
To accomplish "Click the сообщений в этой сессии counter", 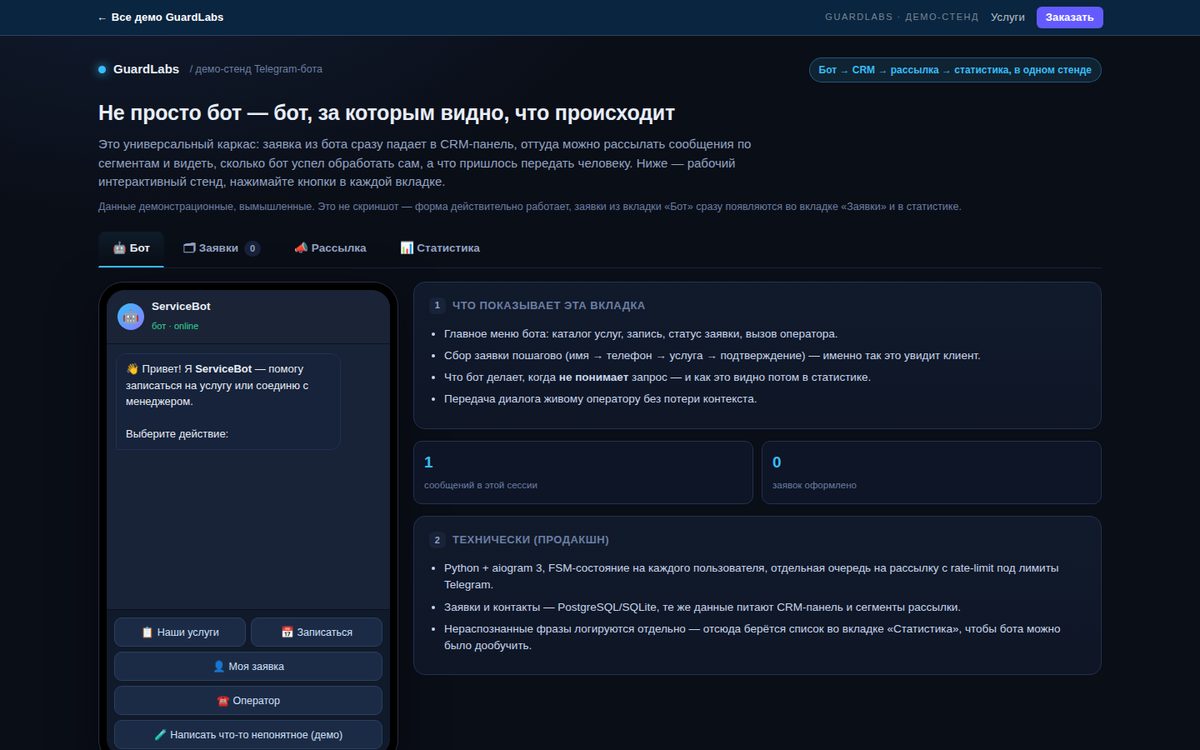I will tap(583, 472).
